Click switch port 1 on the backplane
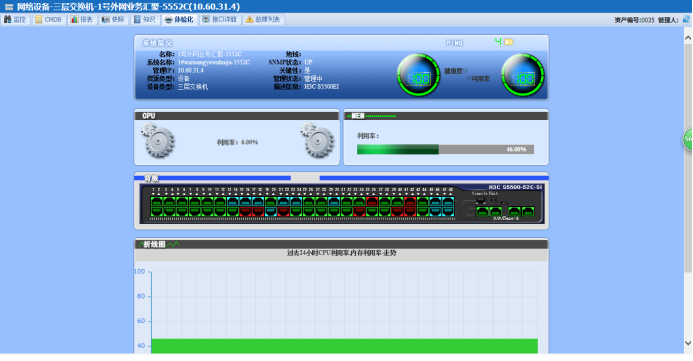 156,202
